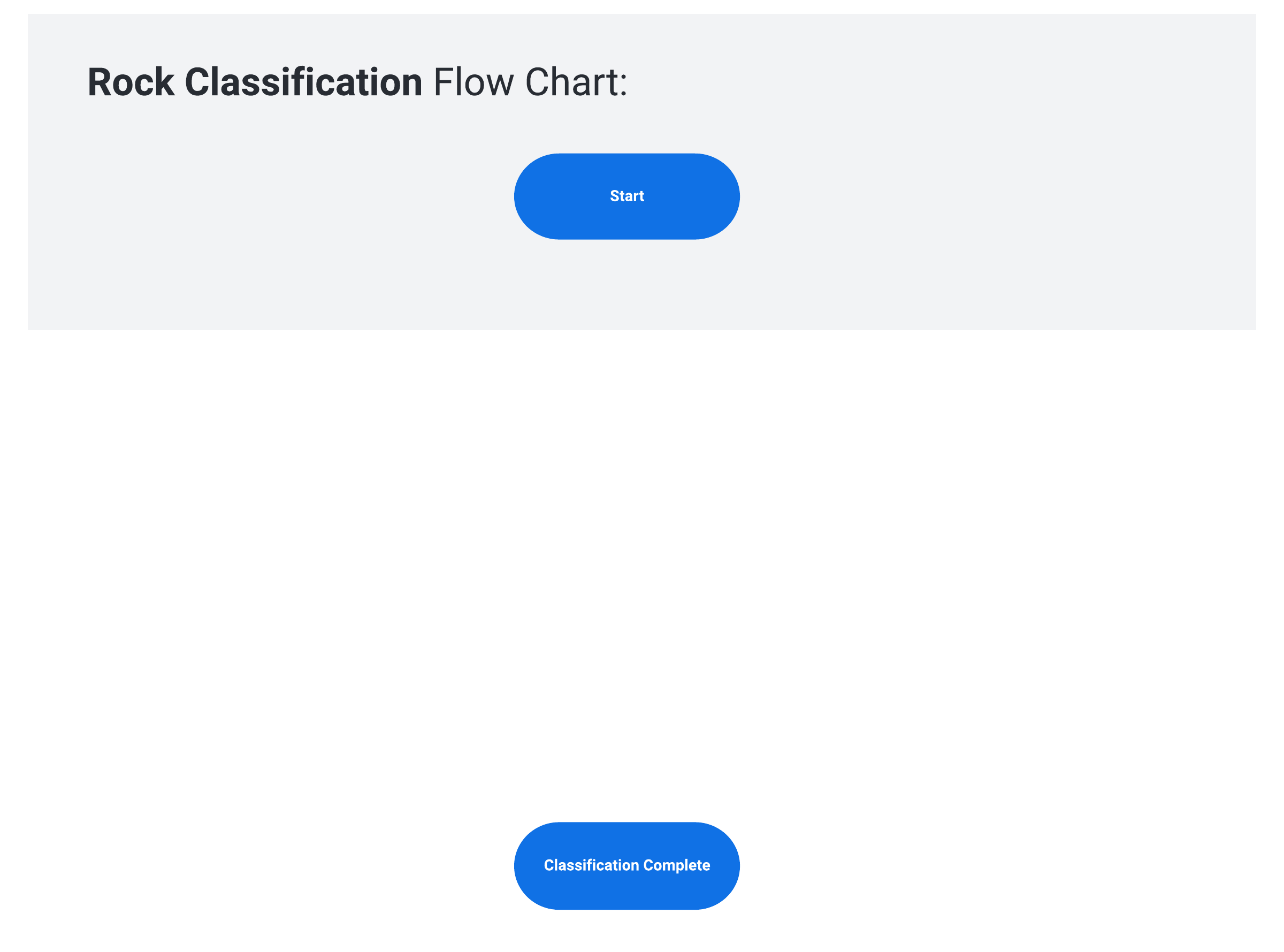Click the word Classification in the title
This screenshot has width=1284, height=952.
(303, 82)
